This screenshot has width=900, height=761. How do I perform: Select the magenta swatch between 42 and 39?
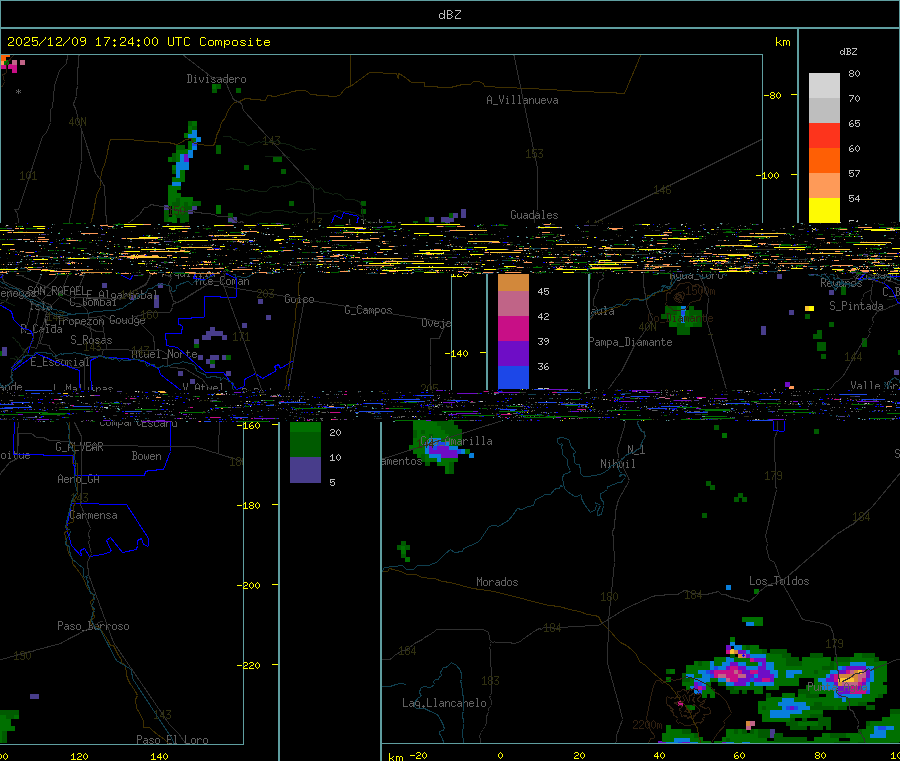513,328
